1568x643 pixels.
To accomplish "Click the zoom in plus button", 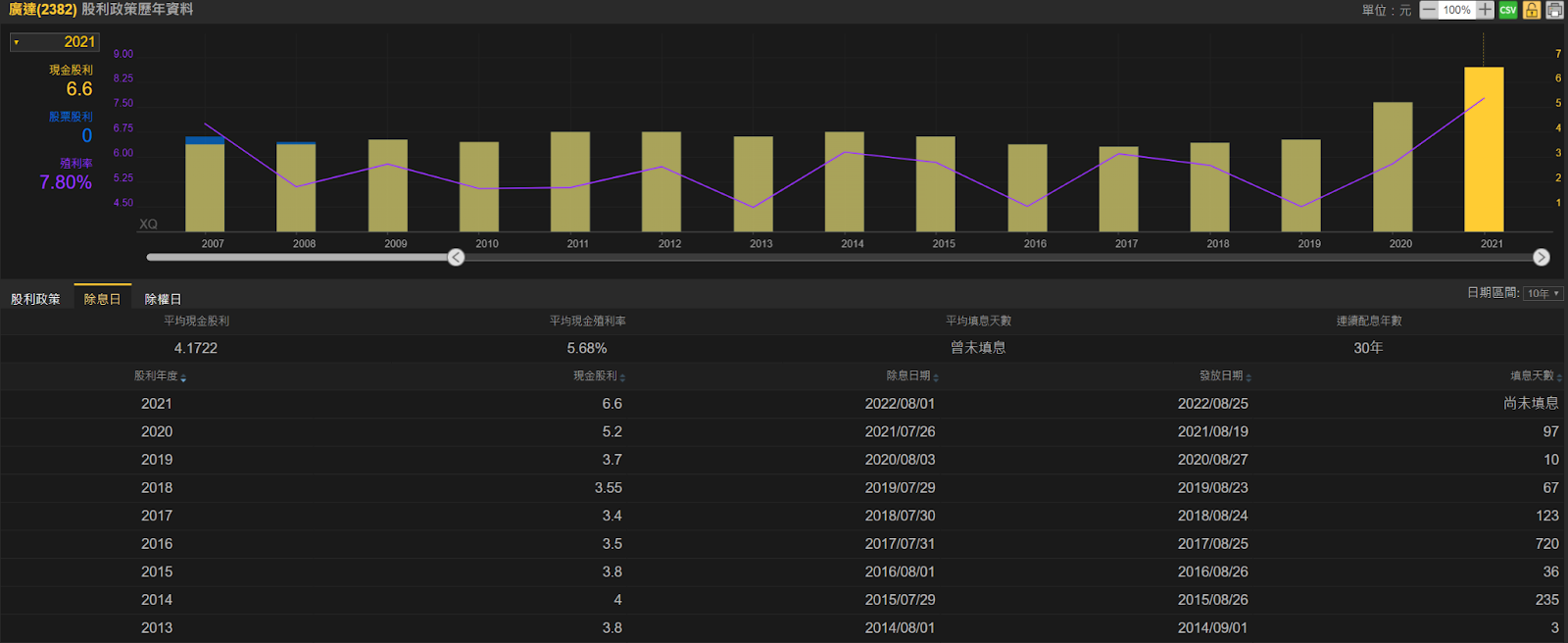I will (1486, 10).
